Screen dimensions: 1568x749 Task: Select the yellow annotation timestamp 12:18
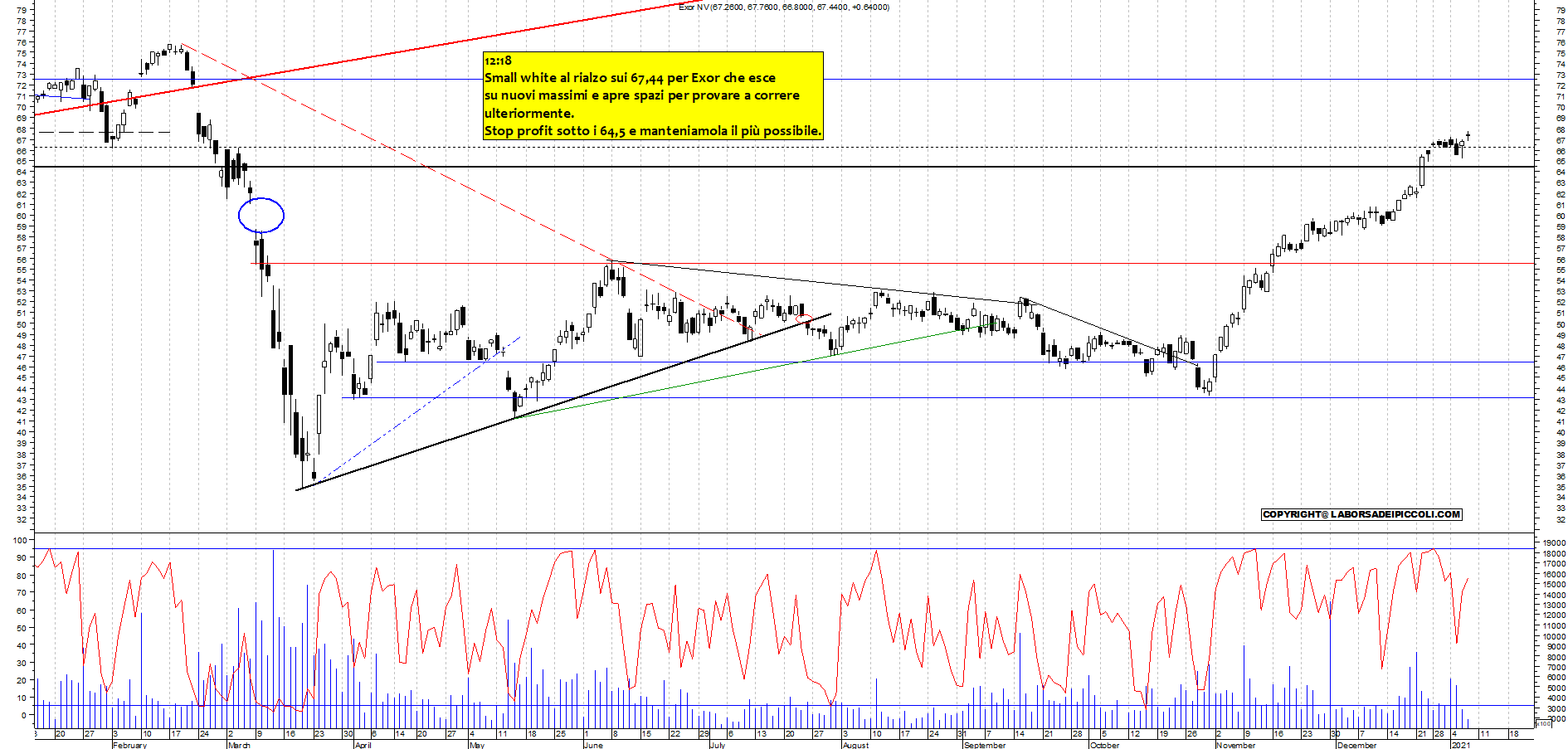[498, 61]
